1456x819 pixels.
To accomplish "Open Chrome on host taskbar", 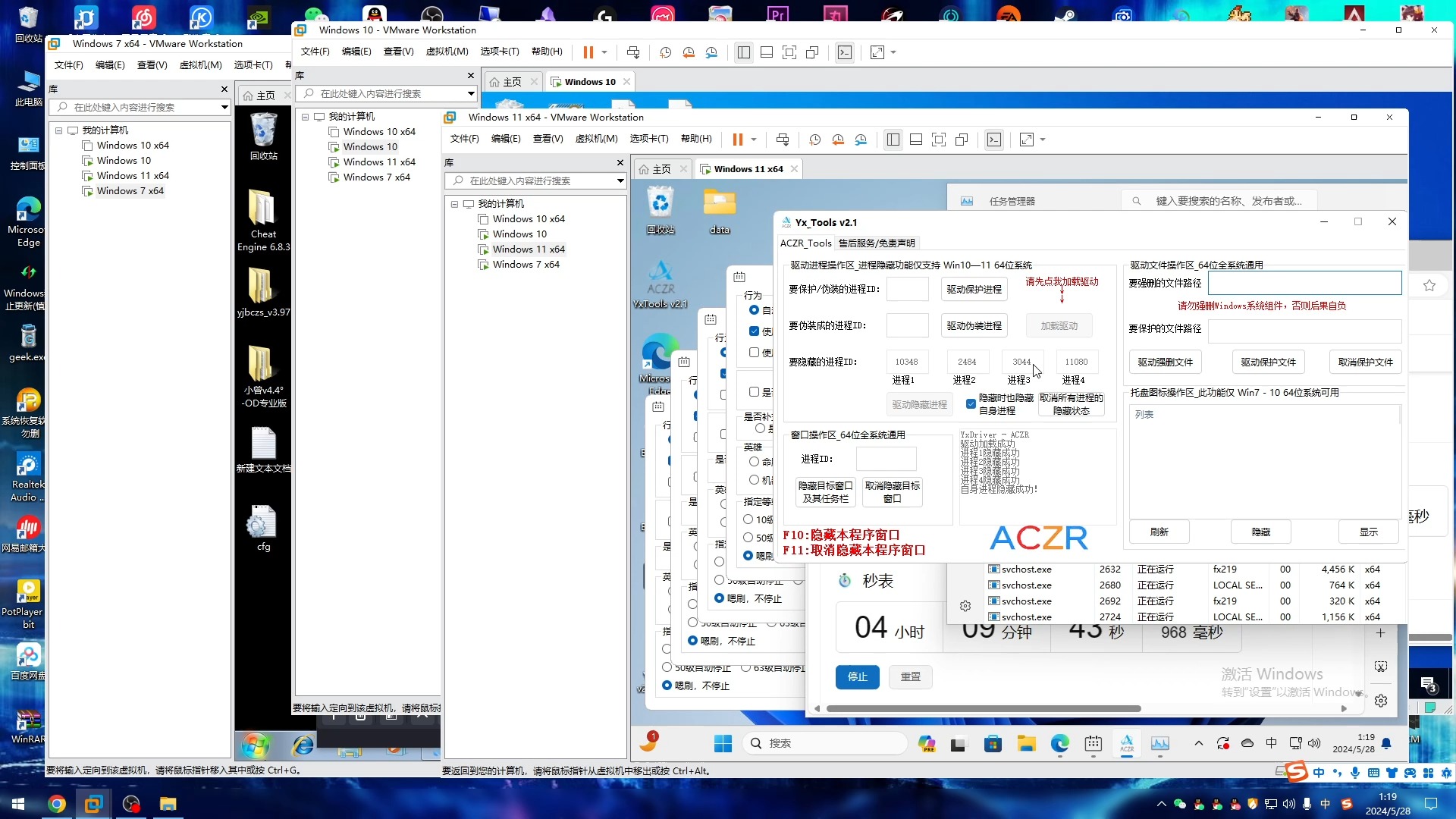I will point(56,804).
